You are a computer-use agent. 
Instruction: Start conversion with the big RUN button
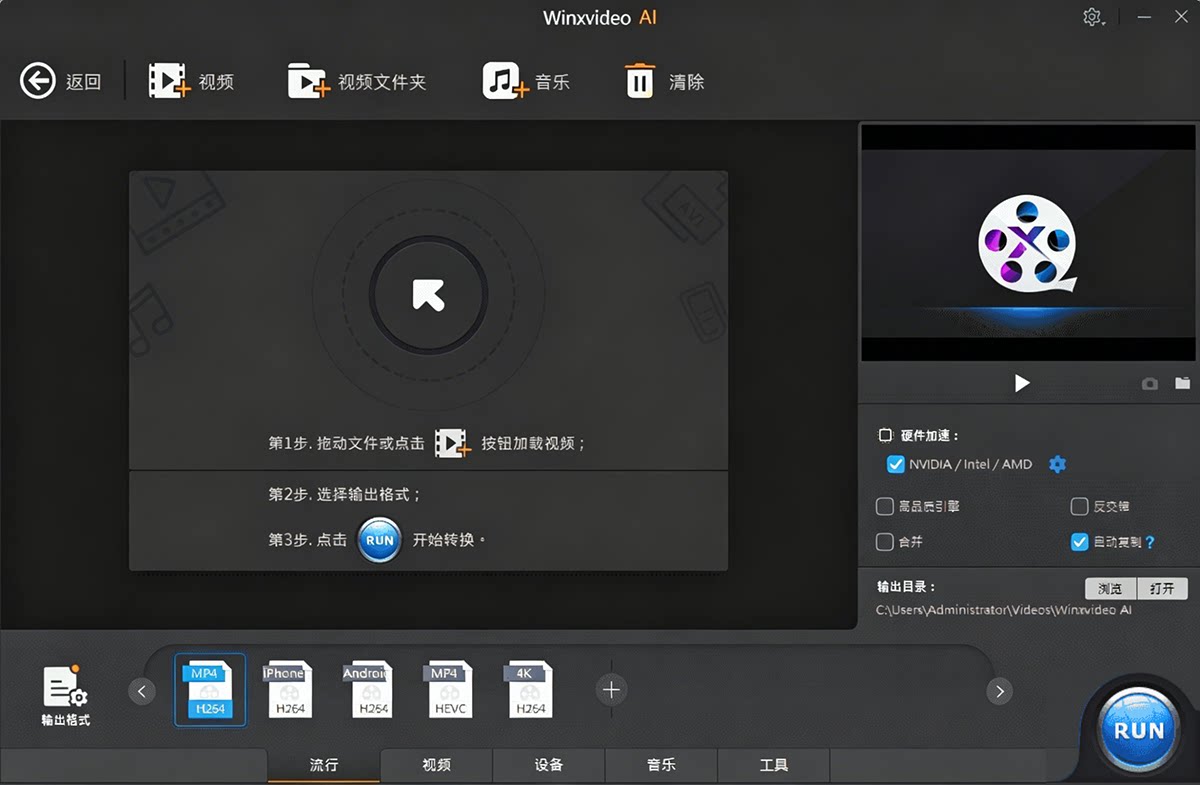click(1138, 730)
